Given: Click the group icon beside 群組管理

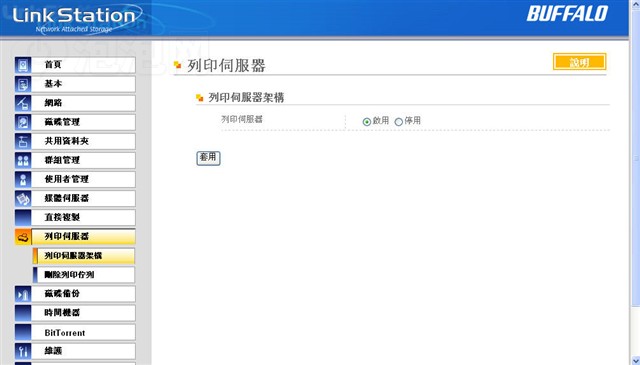Looking at the screenshot, I should tap(23, 160).
